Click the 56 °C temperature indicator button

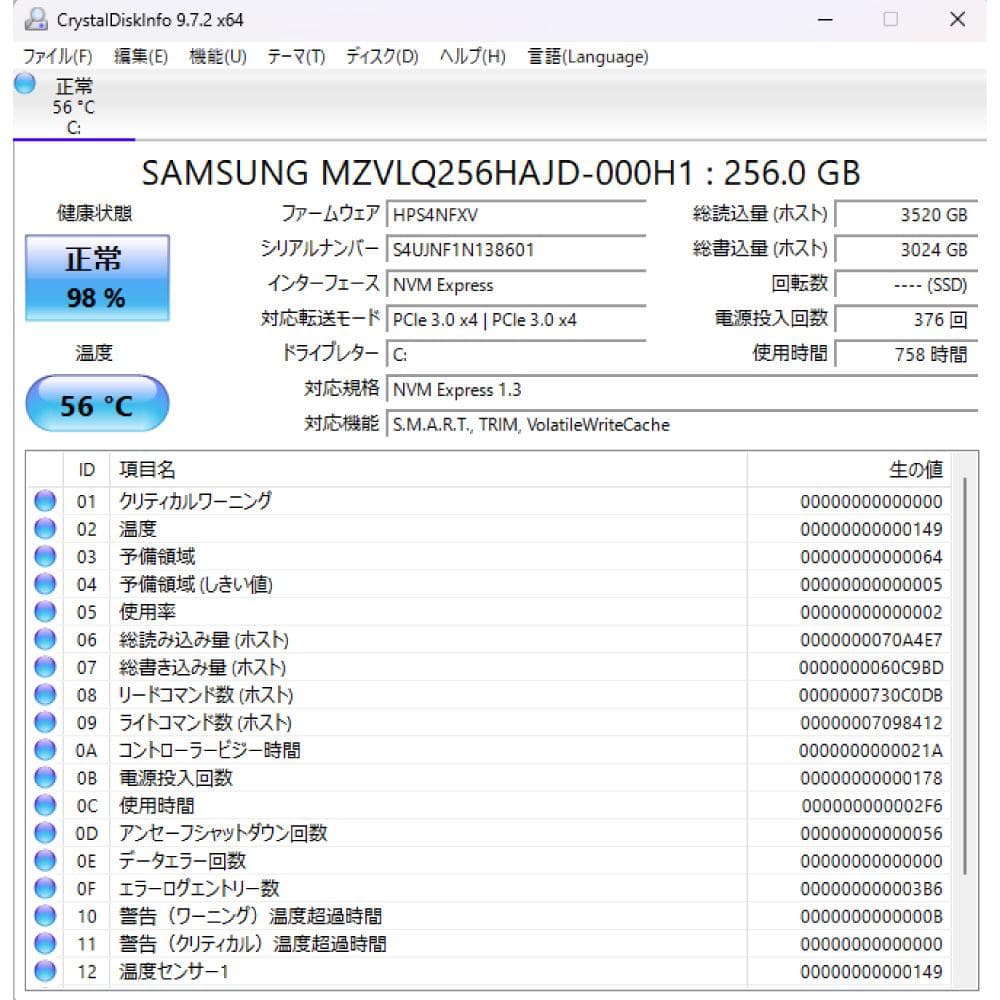click(x=96, y=403)
